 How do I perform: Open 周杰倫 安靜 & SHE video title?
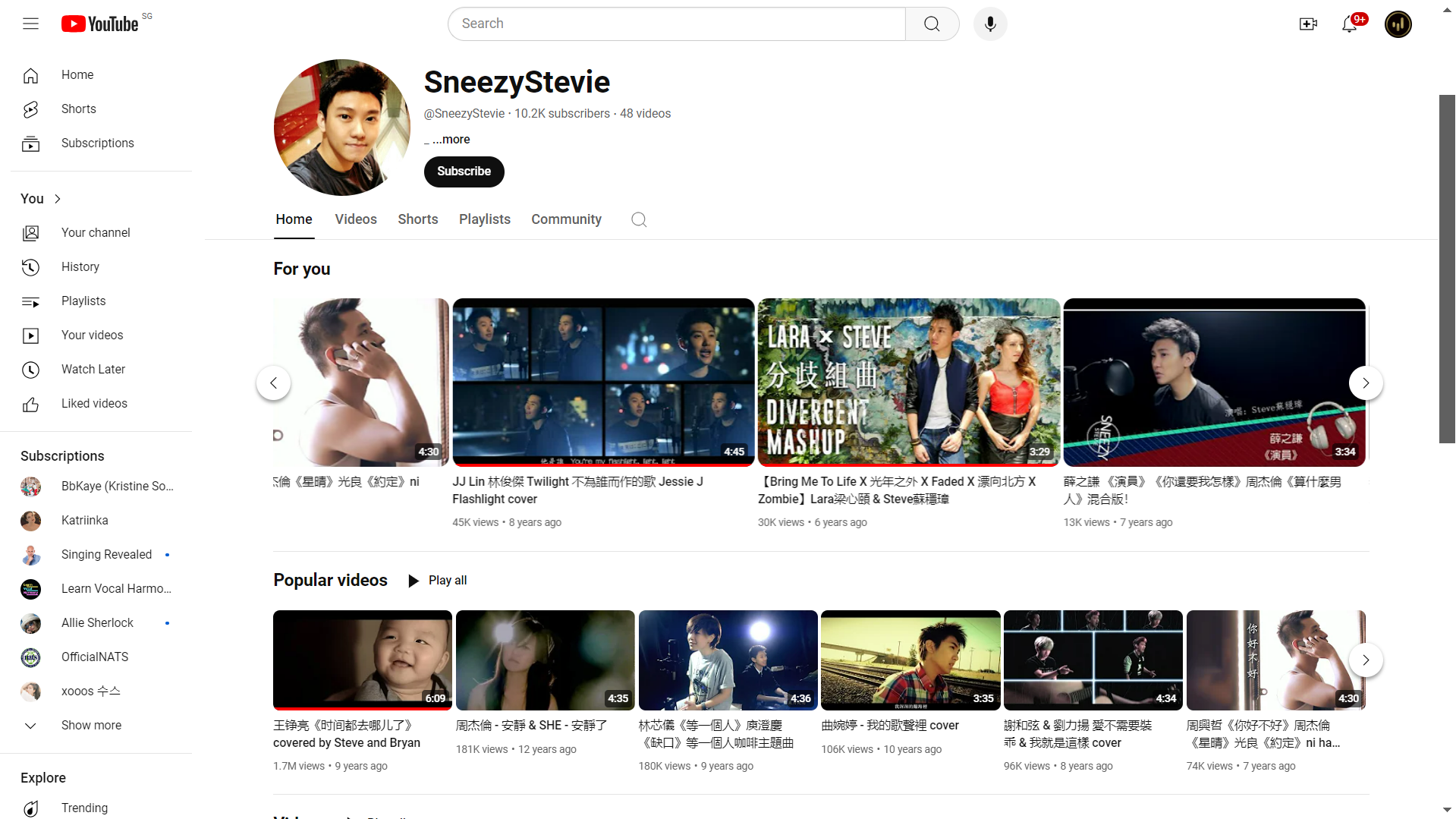[531, 725]
